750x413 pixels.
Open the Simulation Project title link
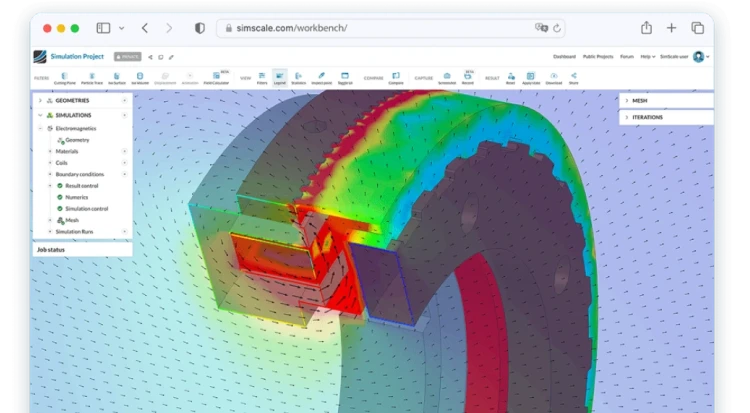(77, 56)
